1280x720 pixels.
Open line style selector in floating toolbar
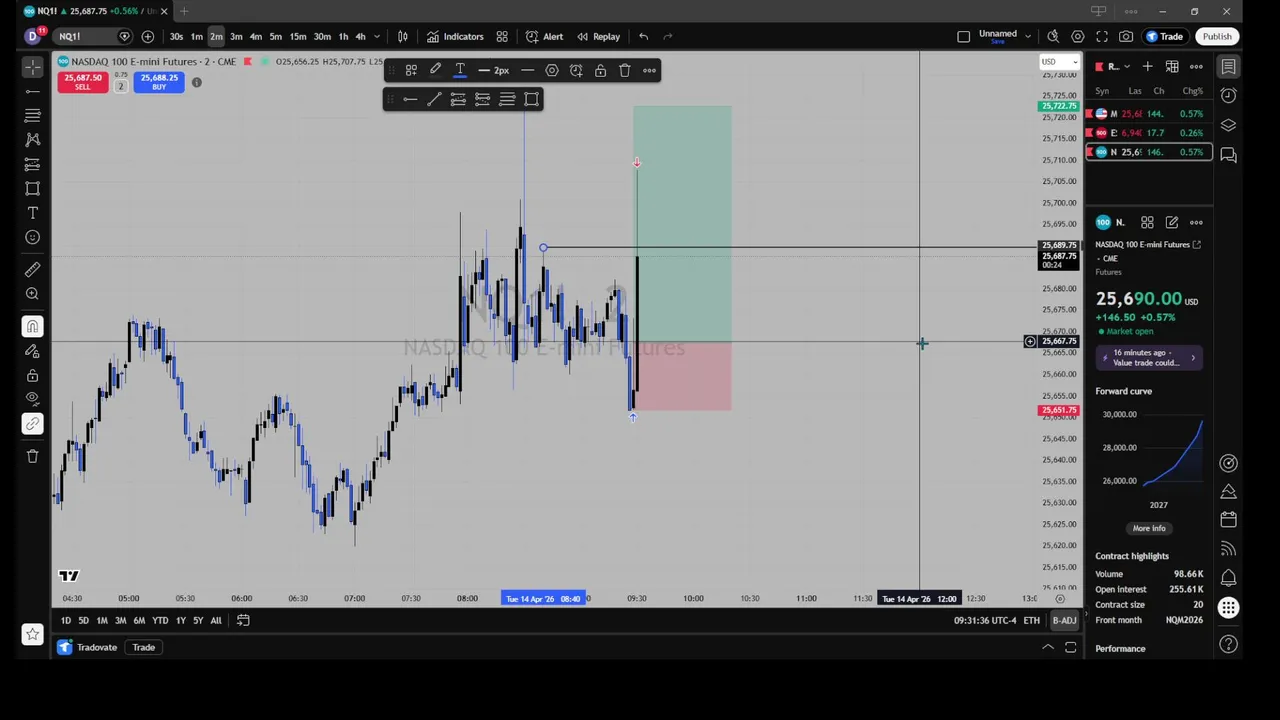coord(527,70)
